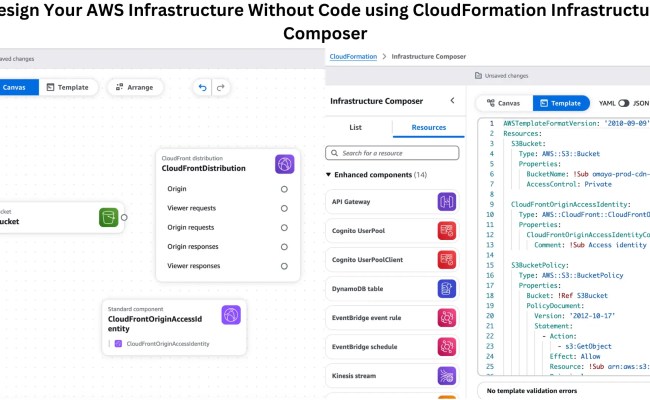The image size is (650, 400).
Task: Select the Origin requests connection port
Action: [284, 228]
